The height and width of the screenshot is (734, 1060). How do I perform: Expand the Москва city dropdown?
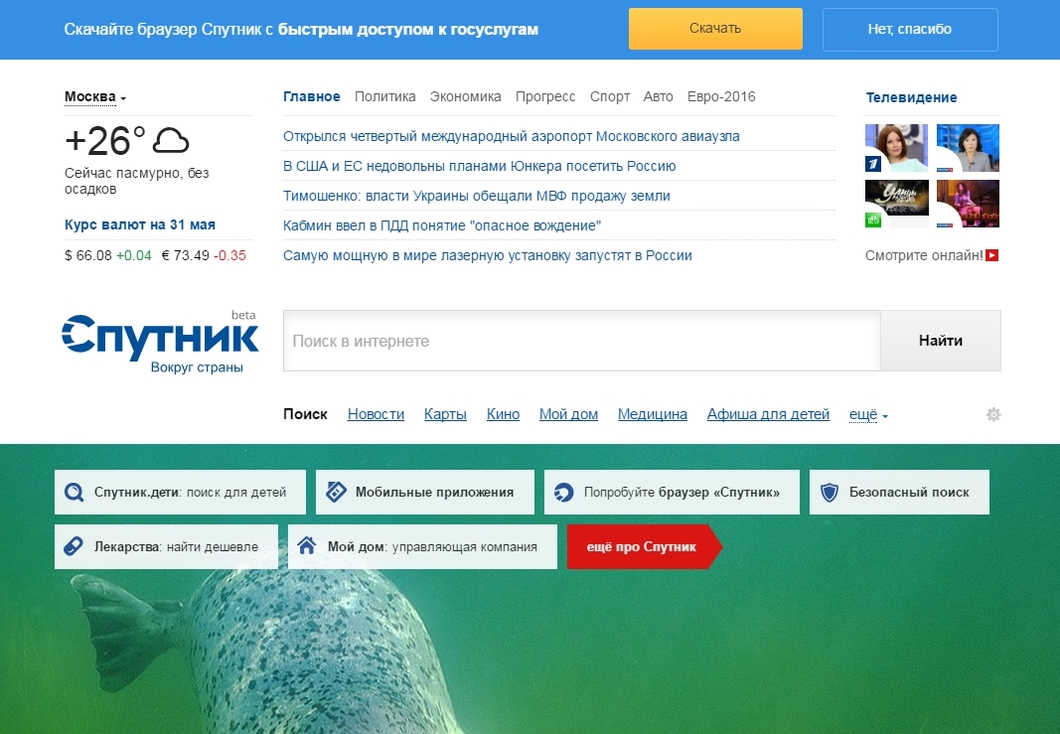coord(95,97)
